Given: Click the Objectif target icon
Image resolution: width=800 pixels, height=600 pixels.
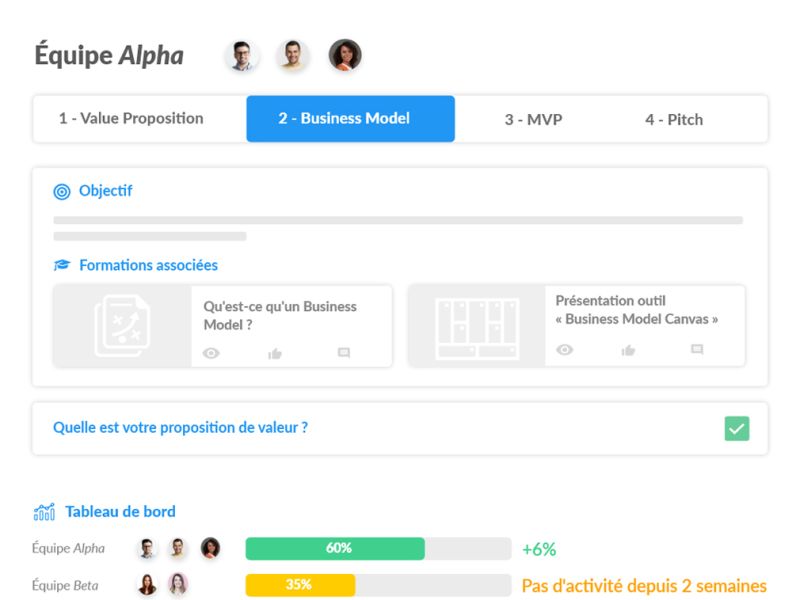Looking at the screenshot, I should tap(62, 191).
